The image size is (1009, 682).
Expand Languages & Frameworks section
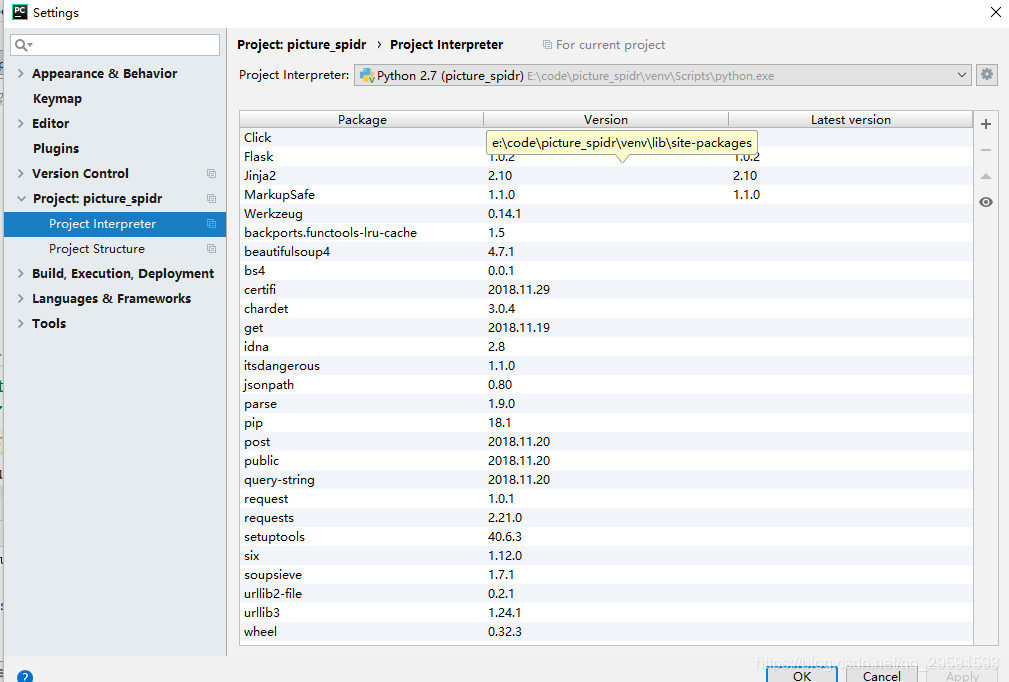pos(21,299)
